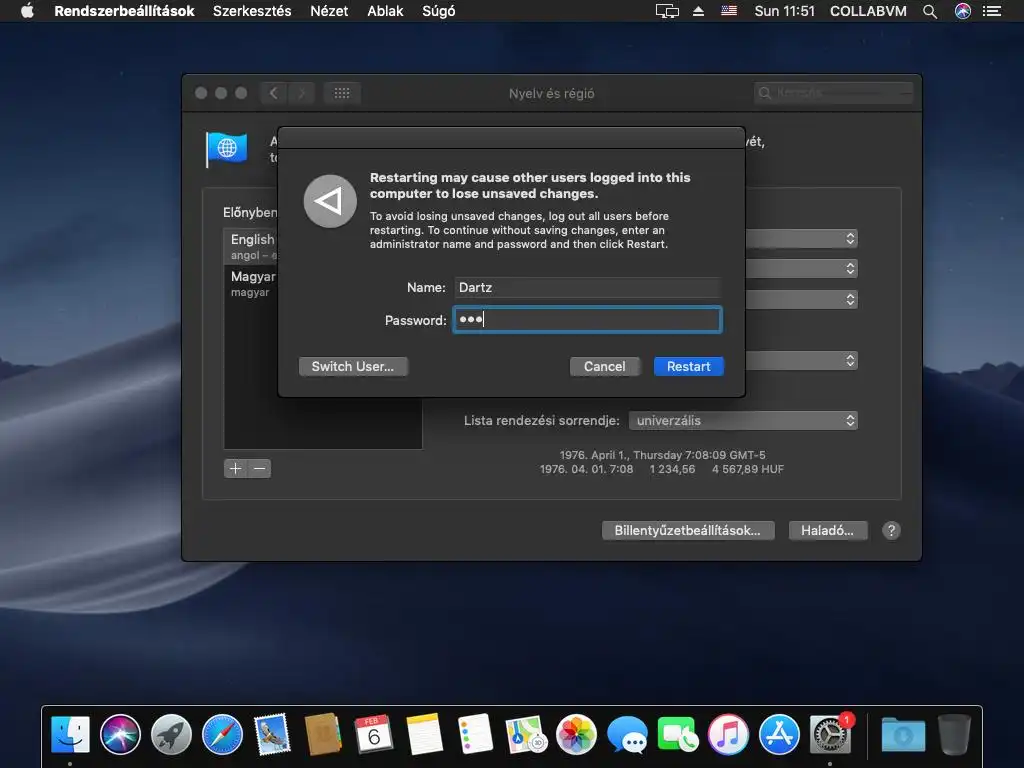Open Photos in the Dock
1024x768 pixels.
(x=576, y=734)
